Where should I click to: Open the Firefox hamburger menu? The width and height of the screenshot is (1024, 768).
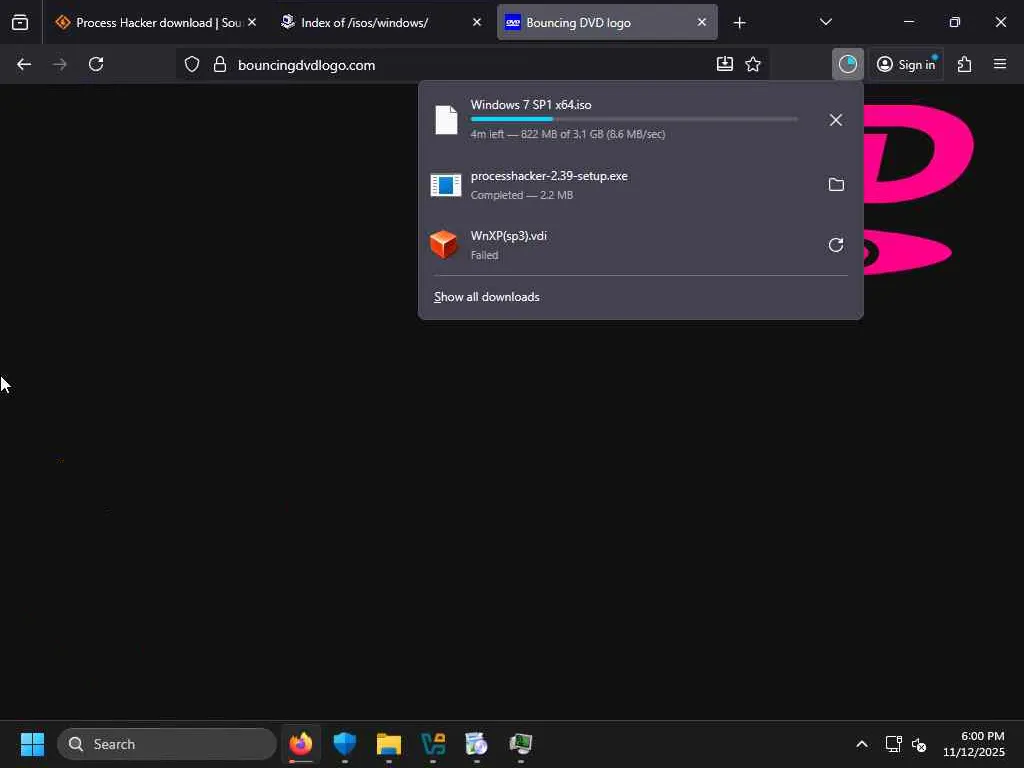tap(1000, 64)
